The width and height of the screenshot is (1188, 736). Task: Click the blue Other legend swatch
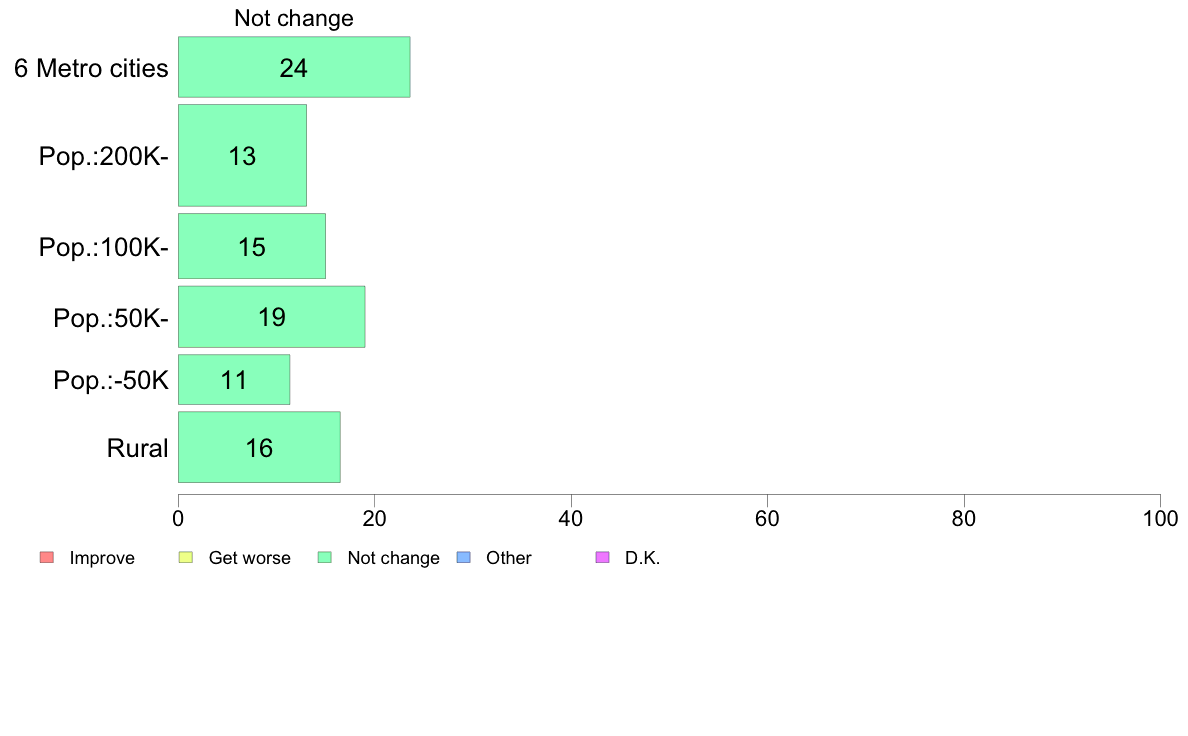(464, 558)
